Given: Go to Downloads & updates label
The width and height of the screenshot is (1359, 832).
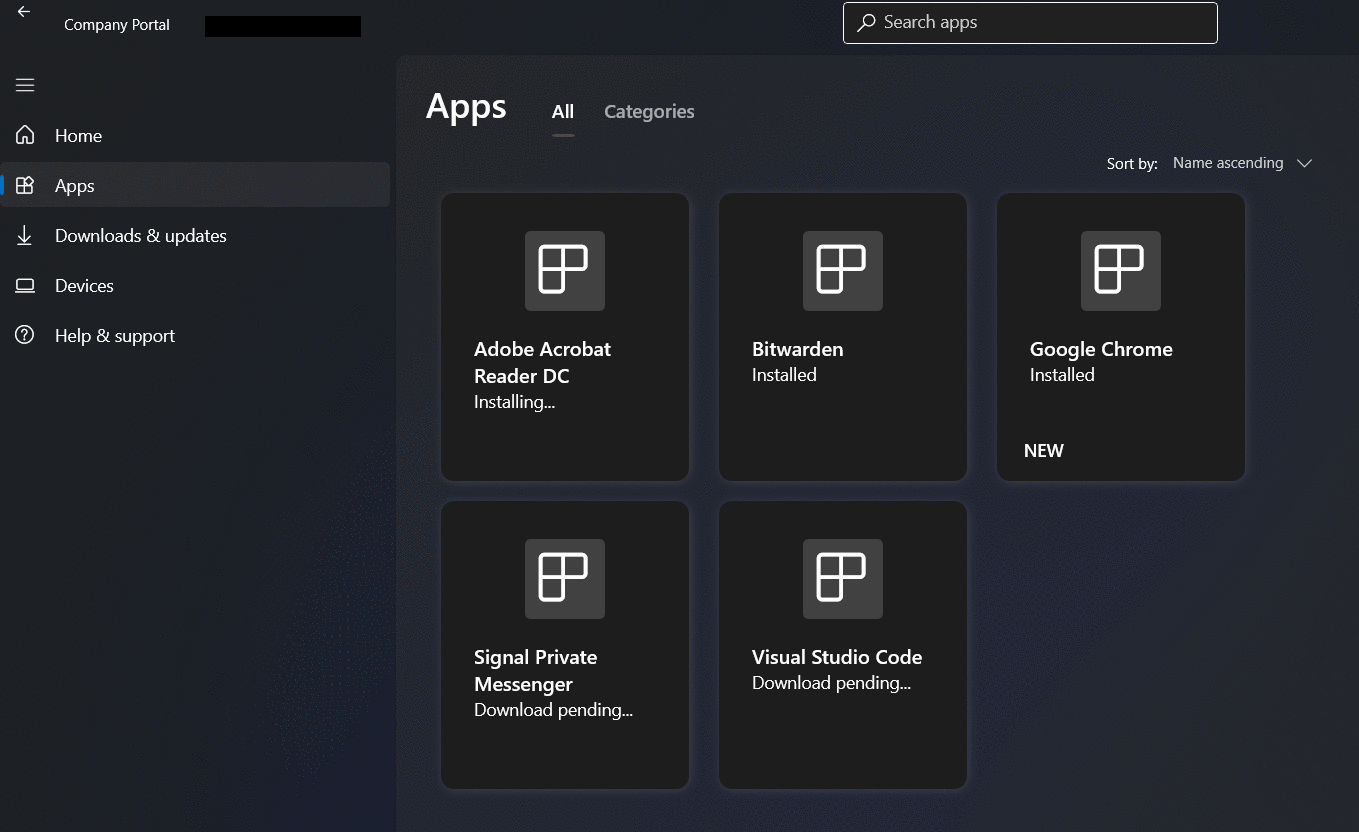Looking at the screenshot, I should [141, 236].
